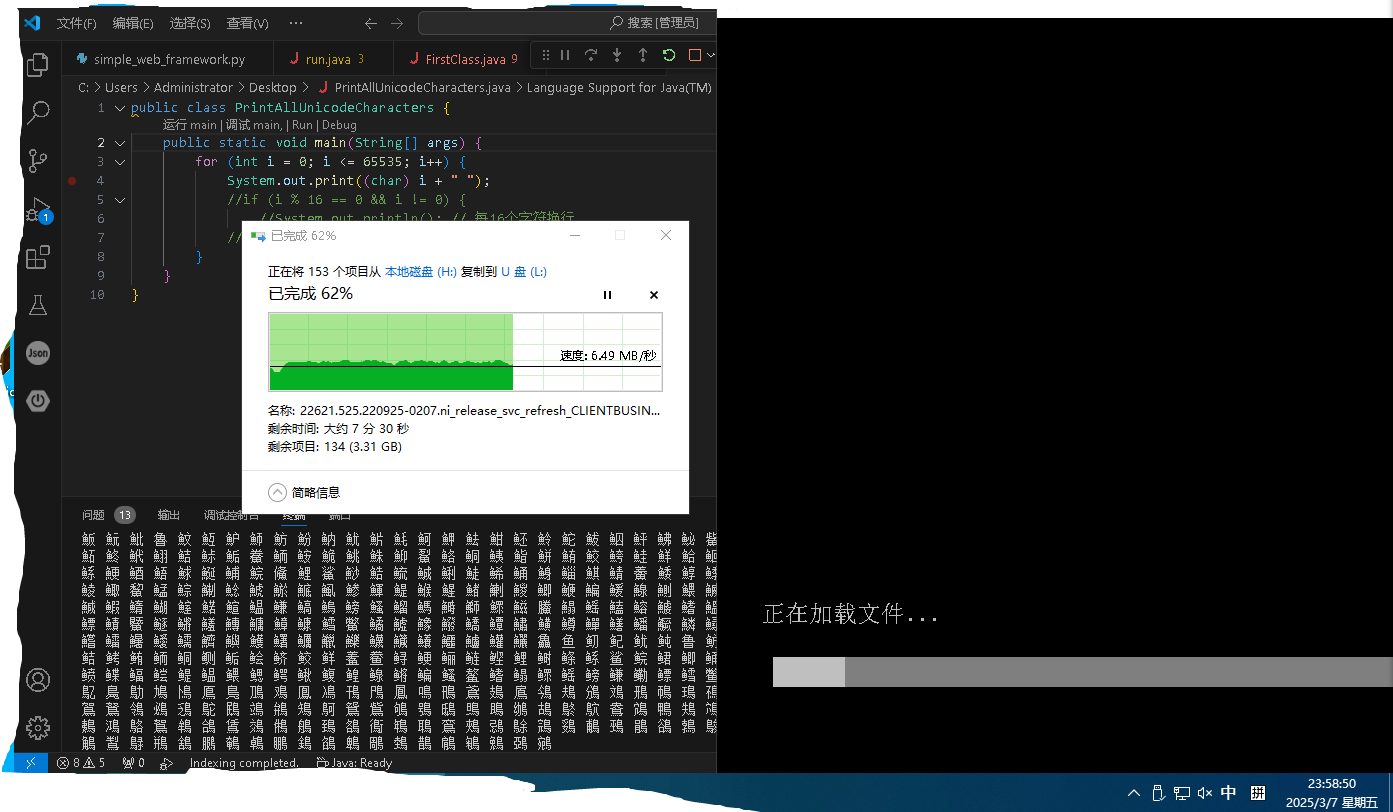Collapse the 简略信息 details section

click(278, 492)
